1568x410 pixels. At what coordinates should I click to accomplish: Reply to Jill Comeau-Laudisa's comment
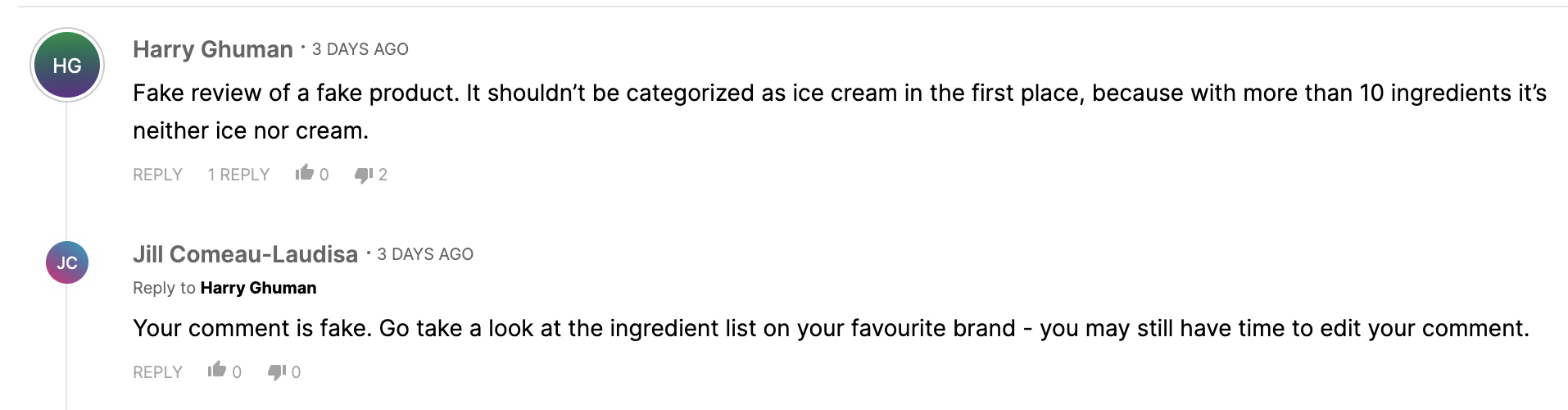pyautogui.click(x=157, y=372)
